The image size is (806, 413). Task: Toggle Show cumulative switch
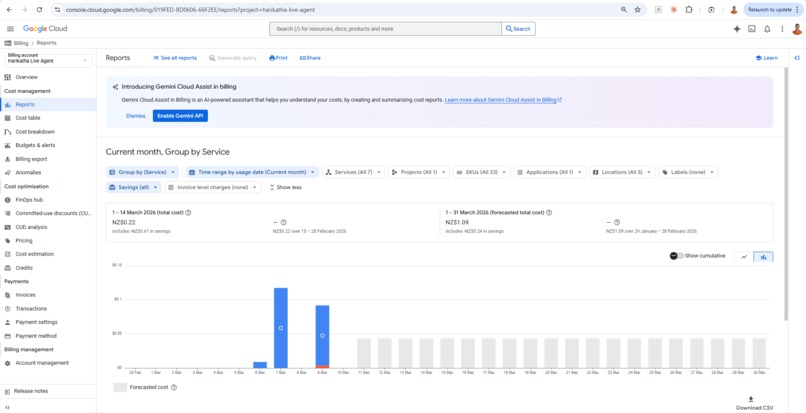(676, 256)
